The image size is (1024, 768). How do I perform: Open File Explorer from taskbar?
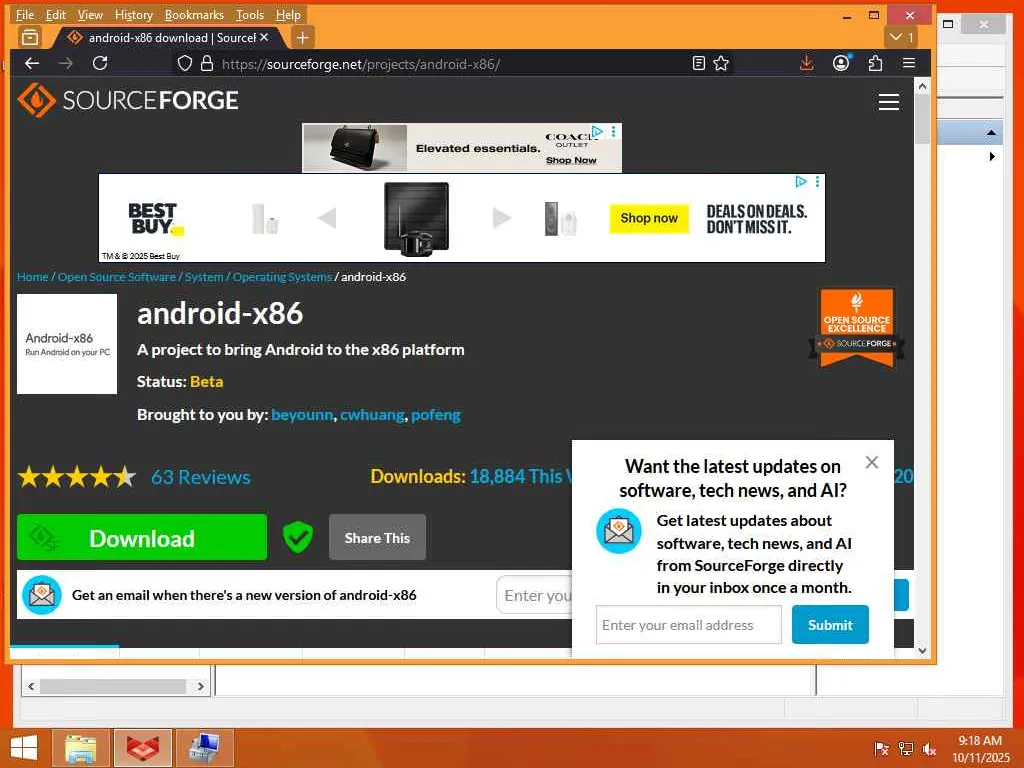(80, 748)
